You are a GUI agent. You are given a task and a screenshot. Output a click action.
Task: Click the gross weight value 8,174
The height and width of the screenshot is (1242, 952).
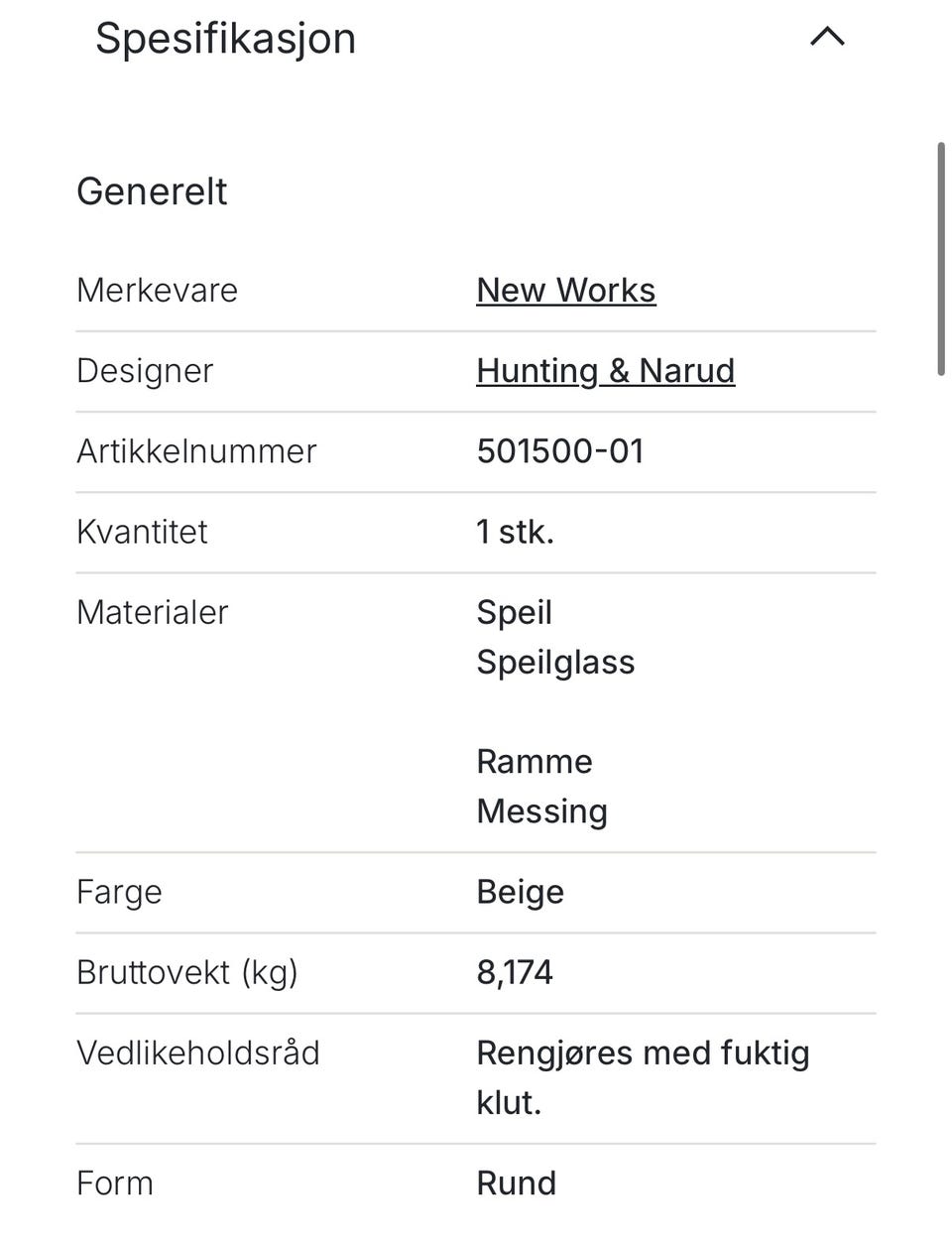click(x=514, y=972)
